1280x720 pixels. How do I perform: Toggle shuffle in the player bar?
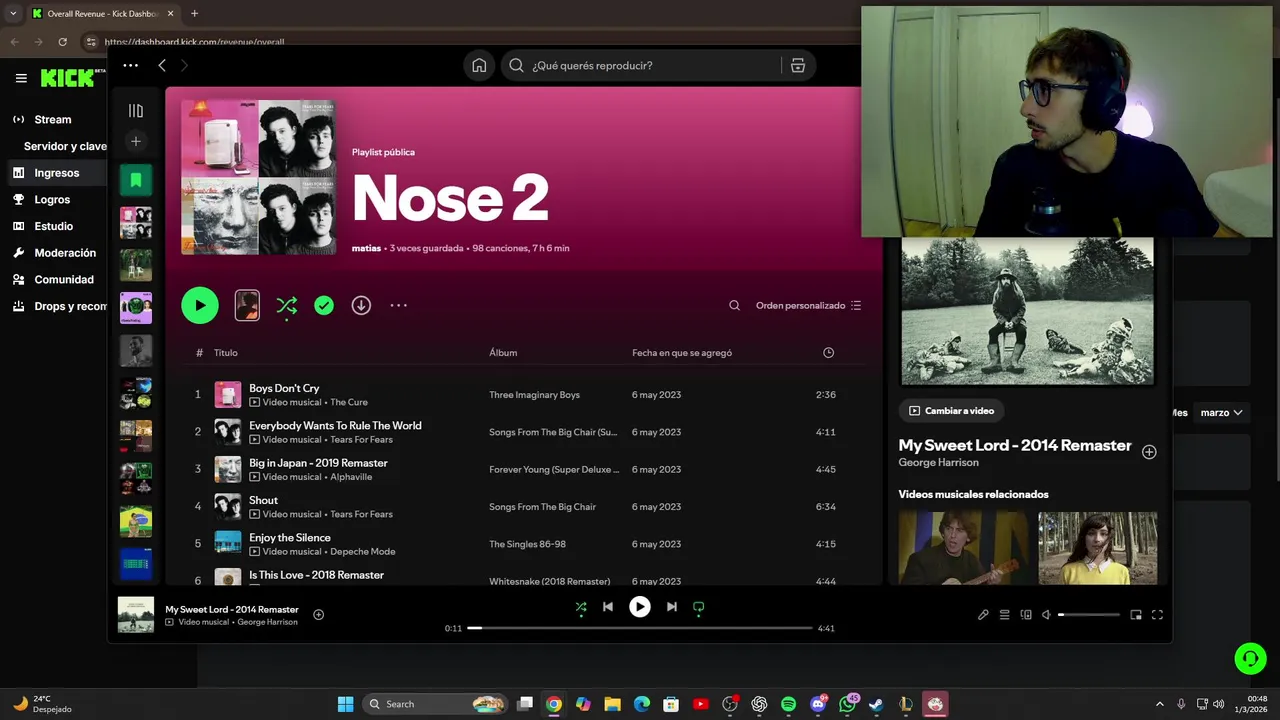[x=581, y=606]
